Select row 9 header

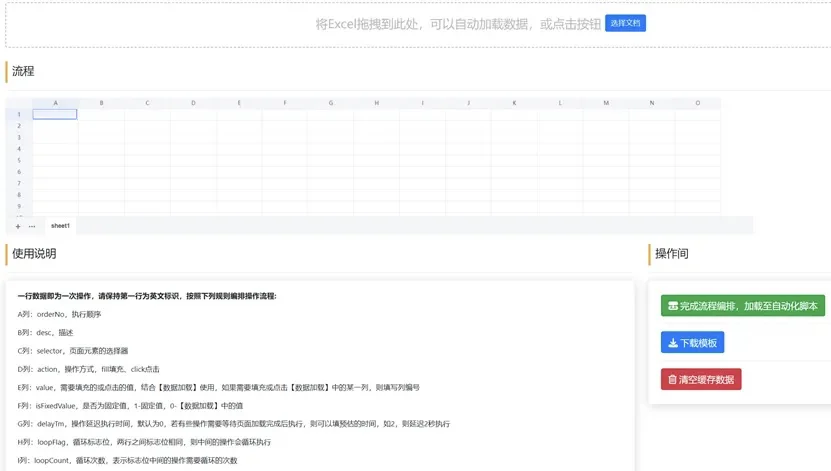point(19,206)
